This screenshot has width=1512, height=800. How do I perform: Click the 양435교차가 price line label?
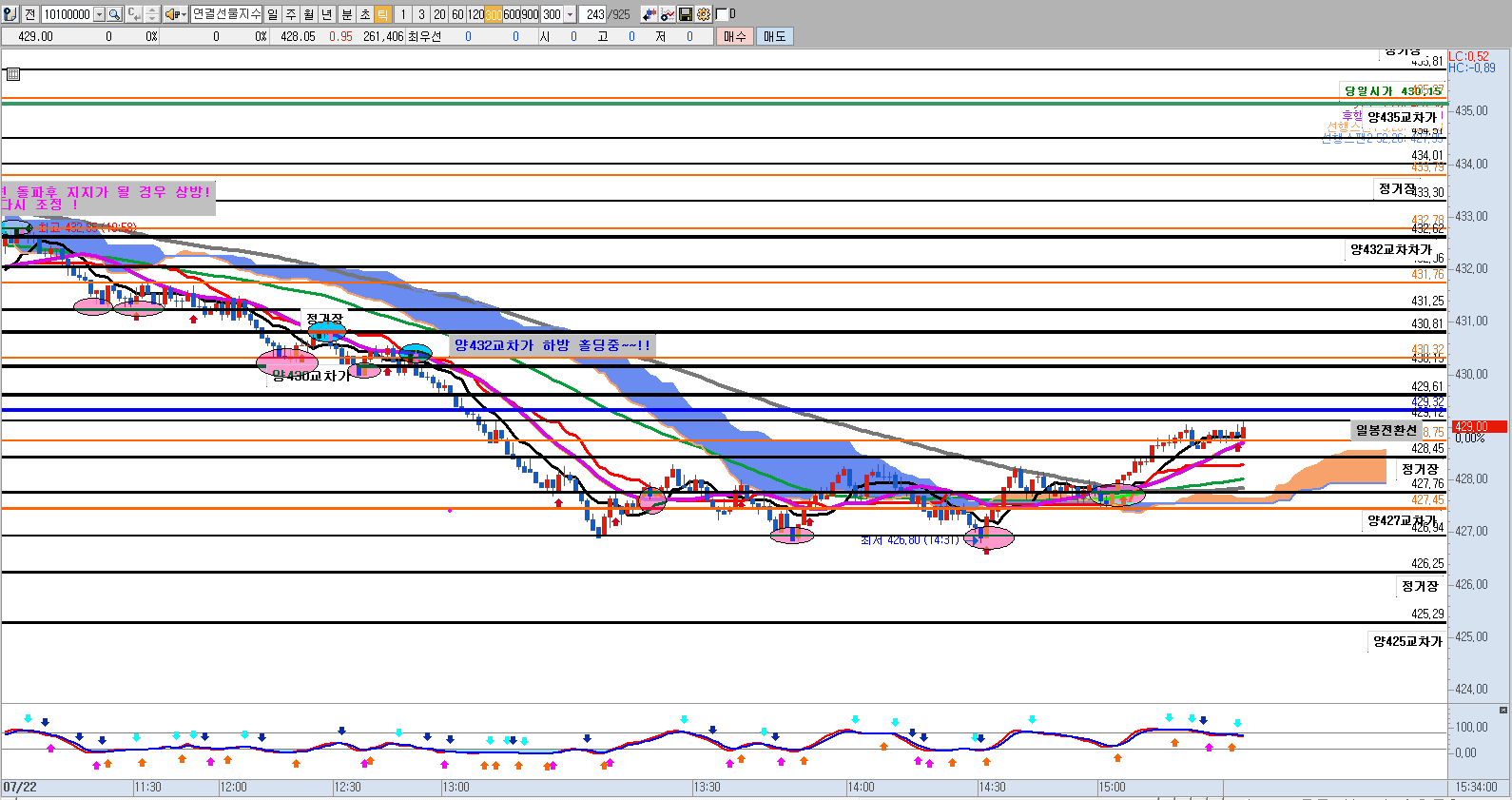point(1402,117)
